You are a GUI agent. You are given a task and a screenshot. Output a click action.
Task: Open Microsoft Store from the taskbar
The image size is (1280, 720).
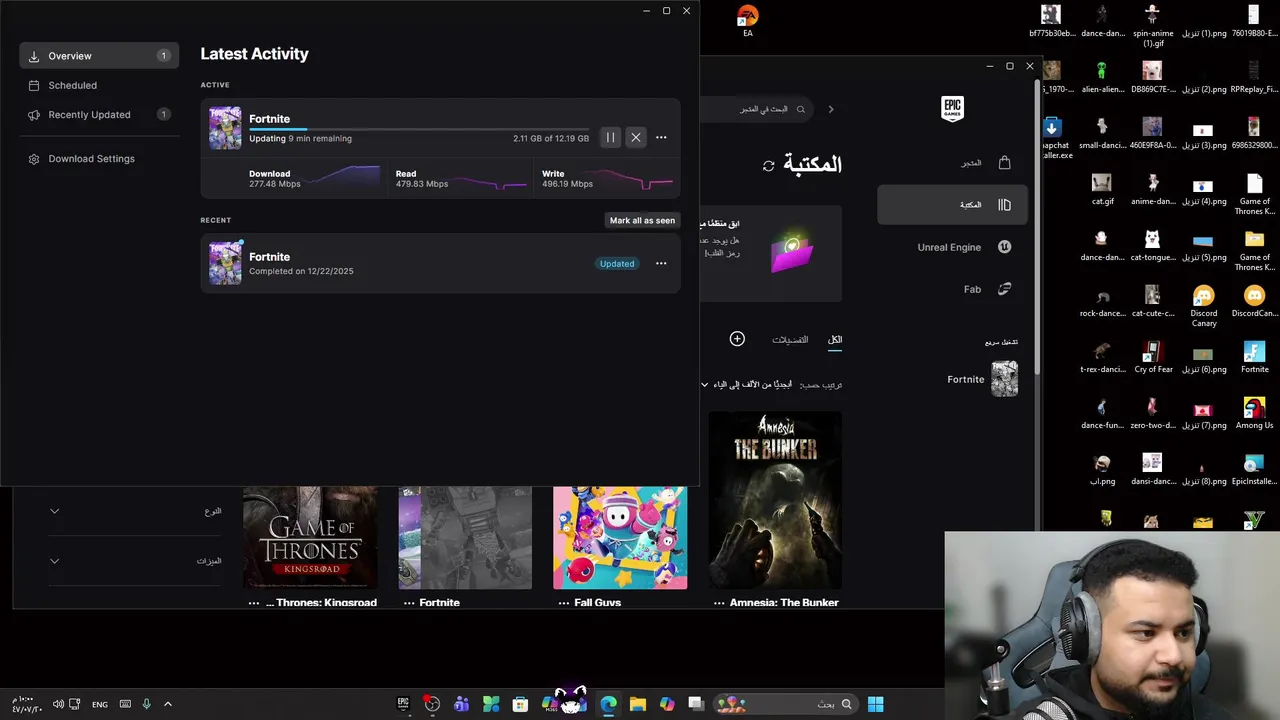tap(520, 704)
